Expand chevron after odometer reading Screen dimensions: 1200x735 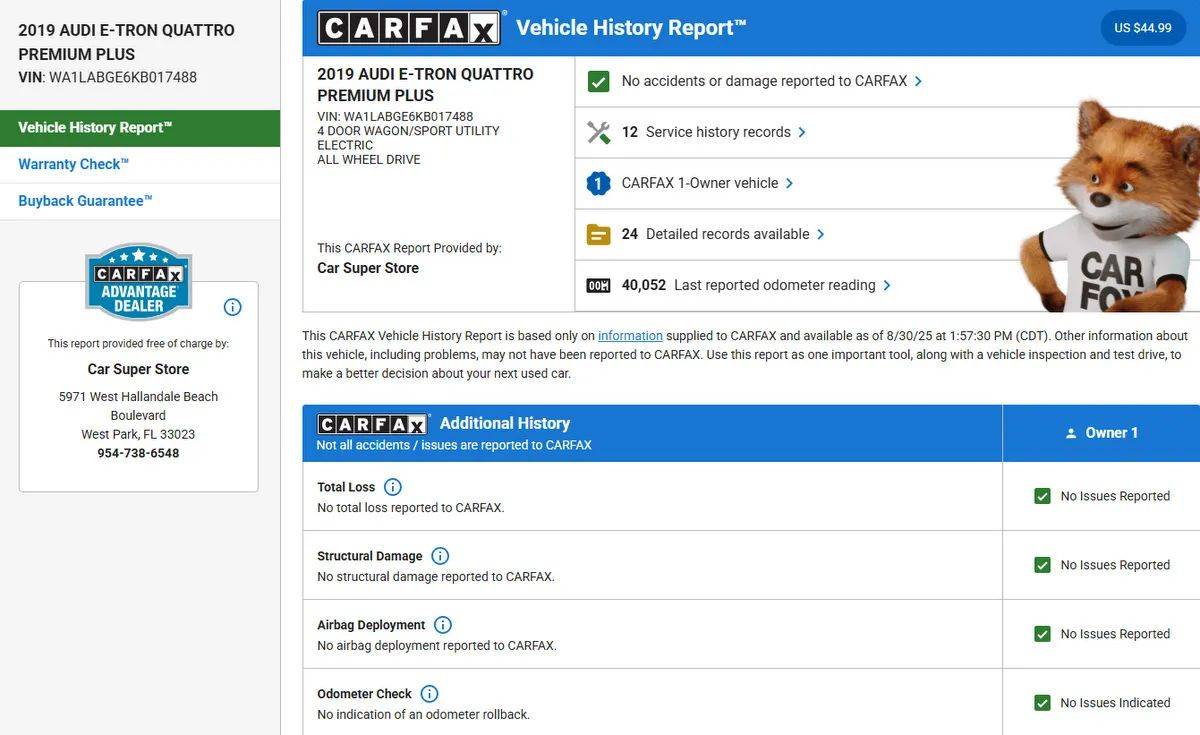(887, 285)
